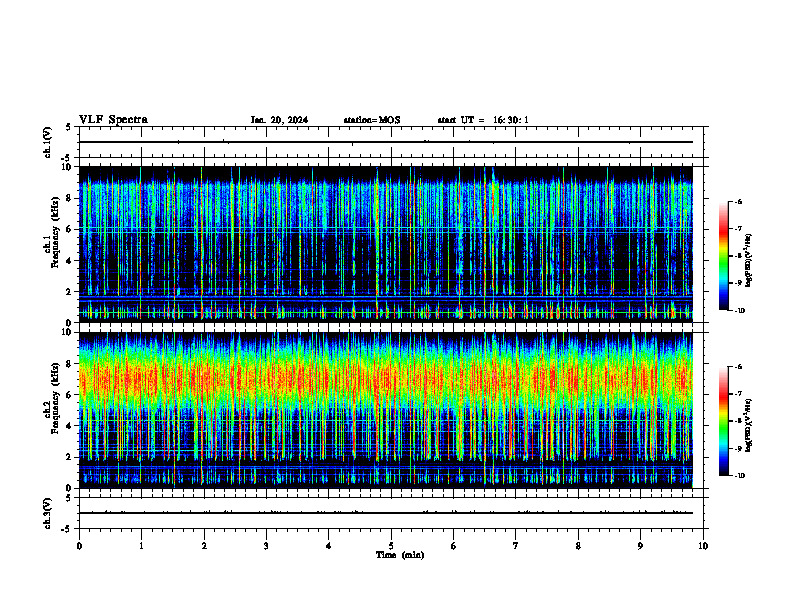The width and height of the screenshot is (792, 612).
Task: Click the ch.1 frequency axis tick "6"
Action: pyautogui.click(x=69, y=229)
